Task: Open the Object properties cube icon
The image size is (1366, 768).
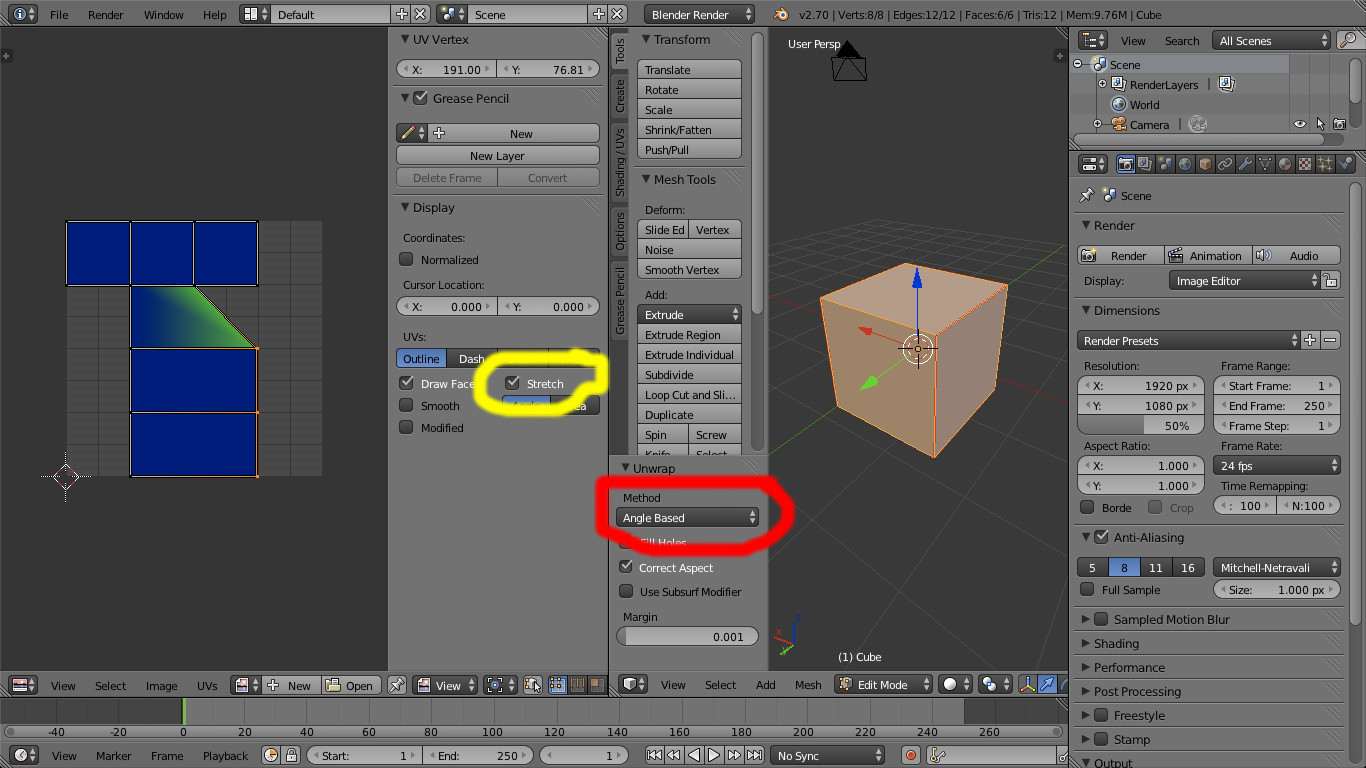Action: [x=1206, y=164]
